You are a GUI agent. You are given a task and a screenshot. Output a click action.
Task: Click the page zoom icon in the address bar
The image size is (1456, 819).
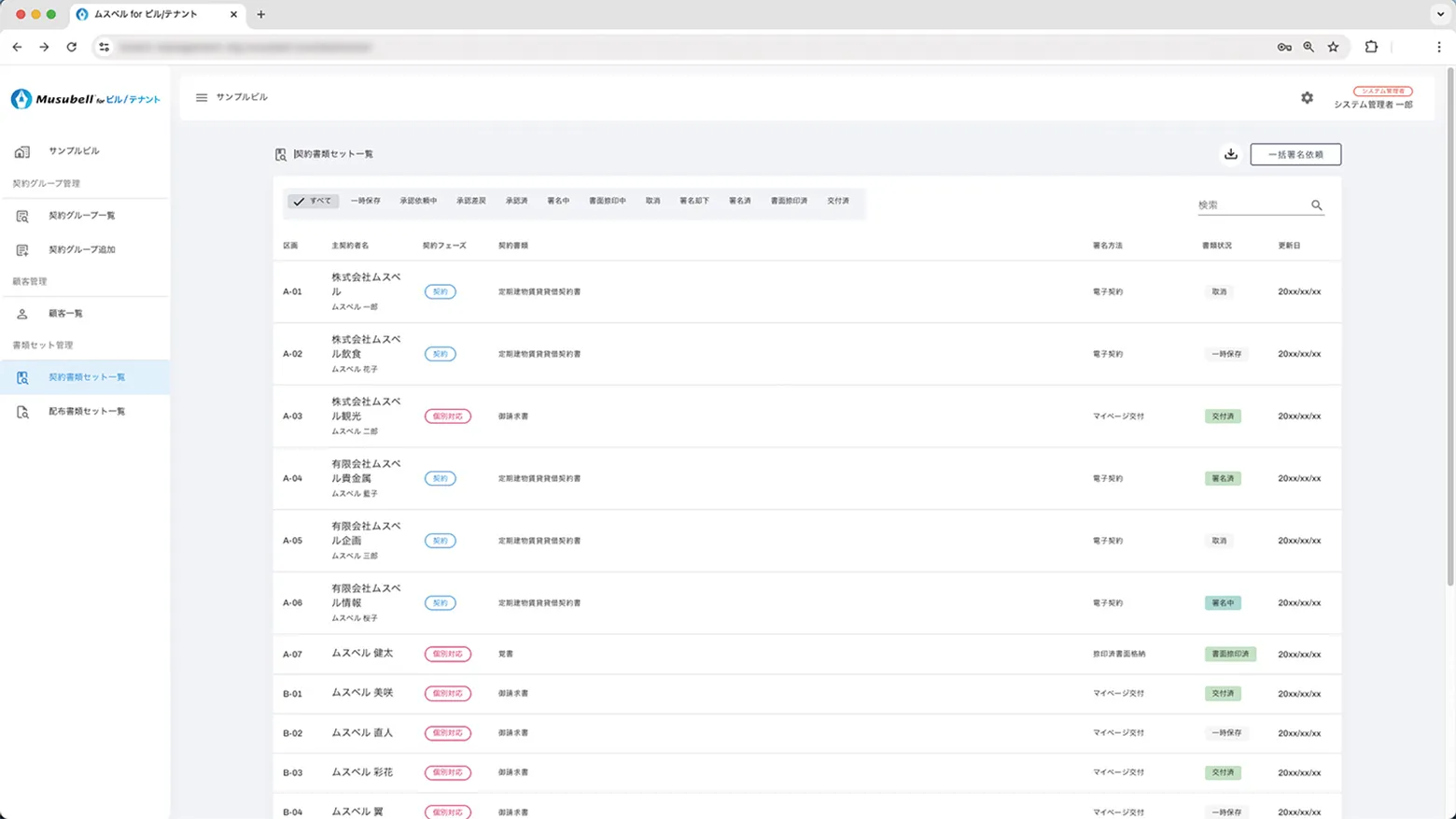click(1308, 47)
